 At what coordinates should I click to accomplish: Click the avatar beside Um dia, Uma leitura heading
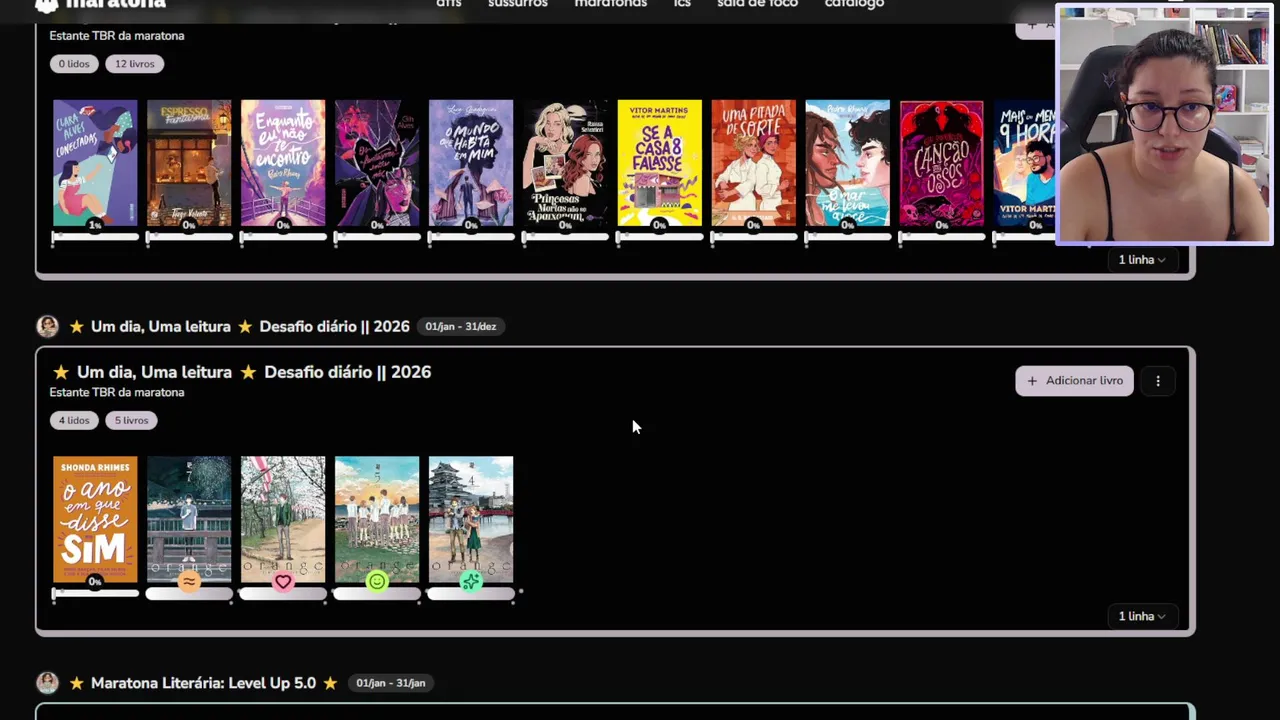47,327
